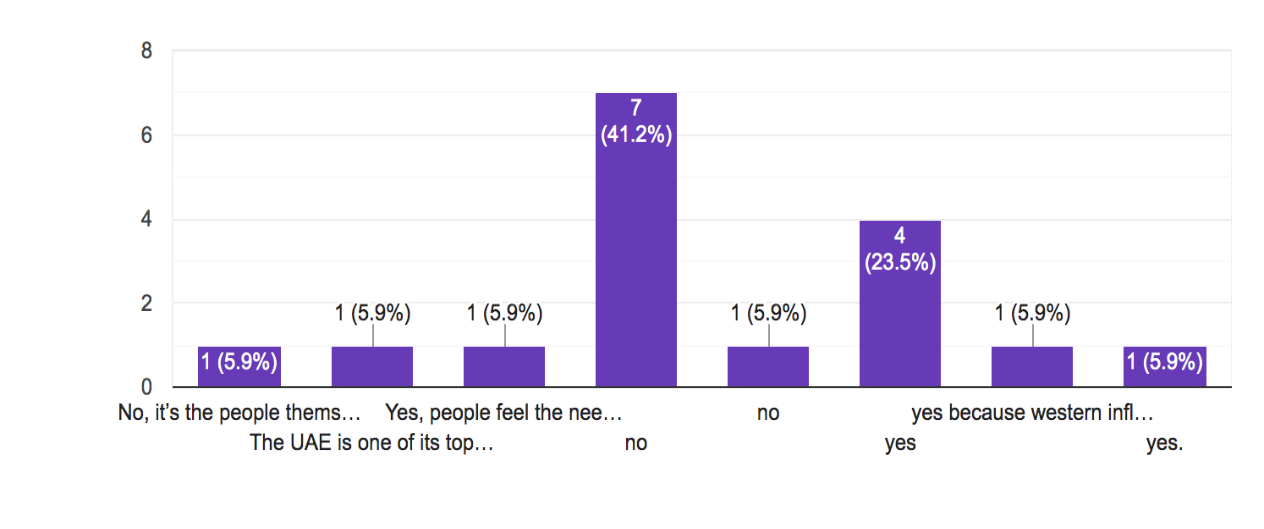Image resolution: width=1264 pixels, height=529 pixels.
Task: Click the bar for "The UAE is one of its top…"
Action: (372, 366)
